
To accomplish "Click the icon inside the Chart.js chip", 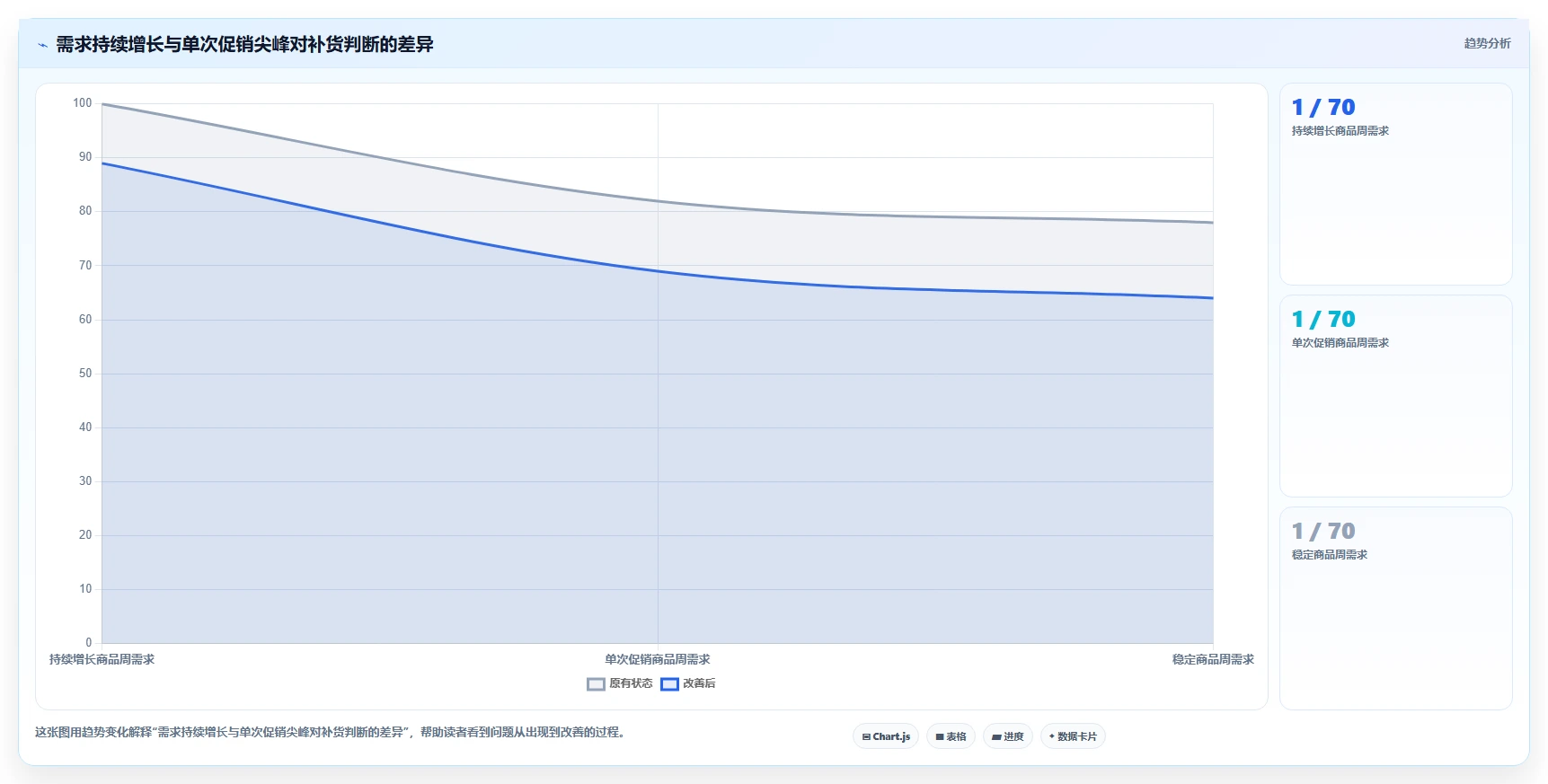I will point(866,736).
